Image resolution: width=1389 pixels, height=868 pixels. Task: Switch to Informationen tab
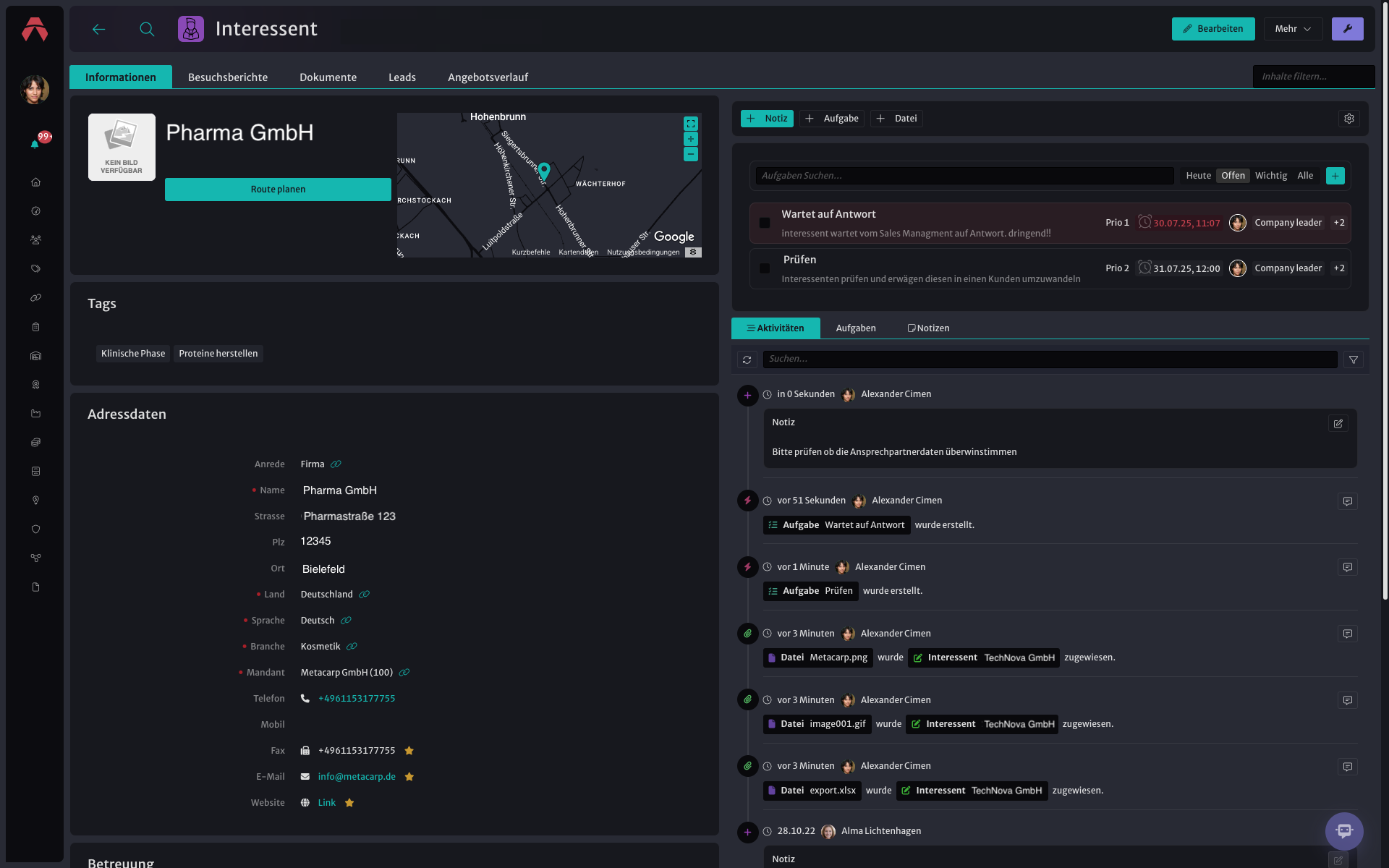pyautogui.click(x=121, y=77)
